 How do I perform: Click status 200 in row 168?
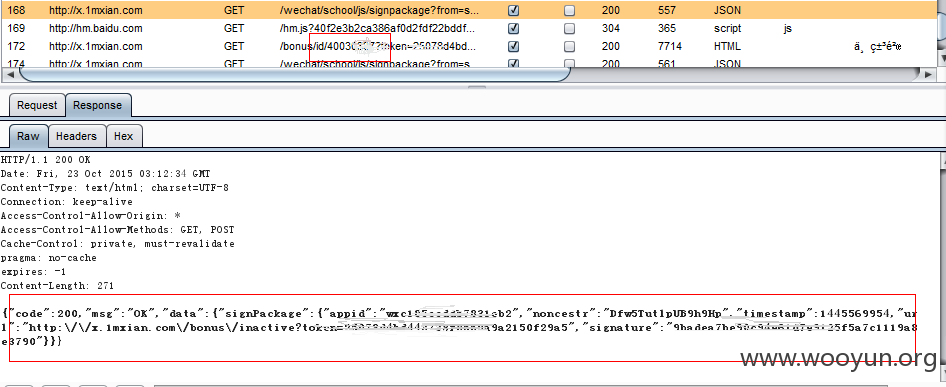pos(611,10)
